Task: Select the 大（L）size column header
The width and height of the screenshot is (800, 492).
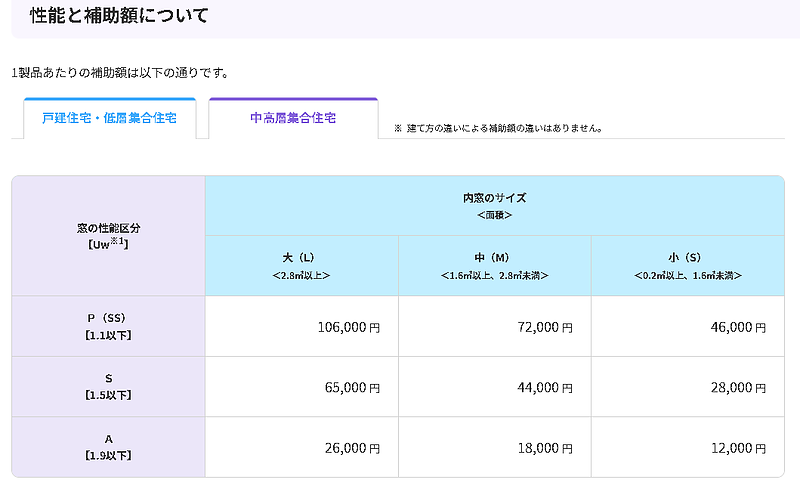Action: [x=301, y=265]
